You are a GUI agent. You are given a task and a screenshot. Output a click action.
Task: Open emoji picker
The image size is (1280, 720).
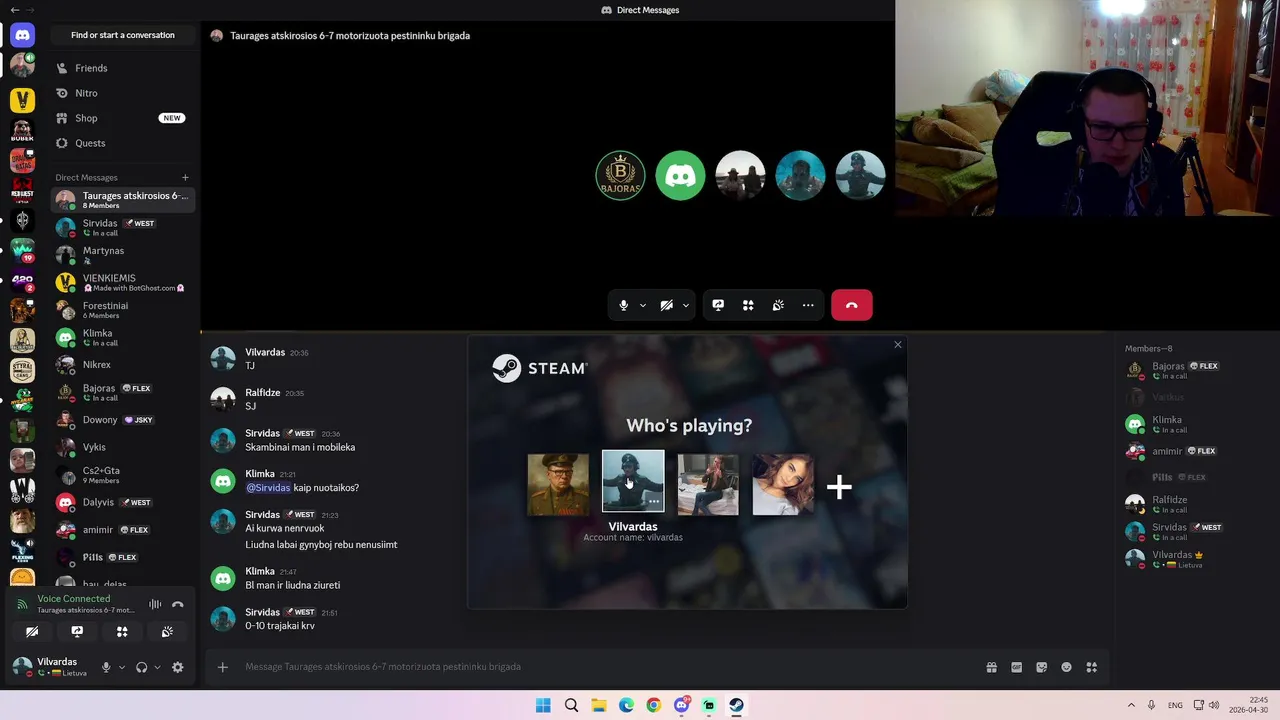[1066, 667]
